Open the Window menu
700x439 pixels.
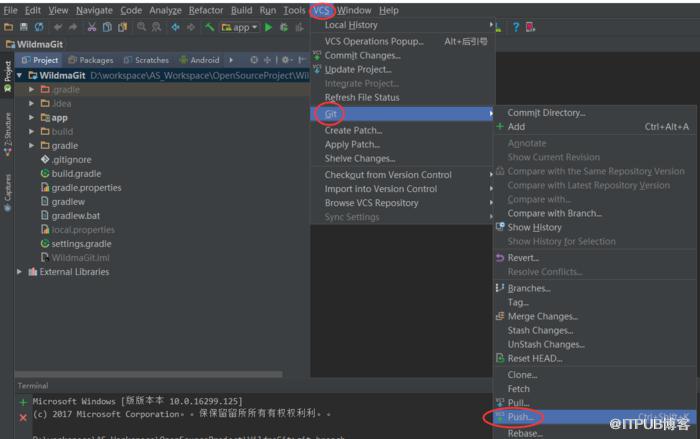pyautogui.click(x=354, y=10)
